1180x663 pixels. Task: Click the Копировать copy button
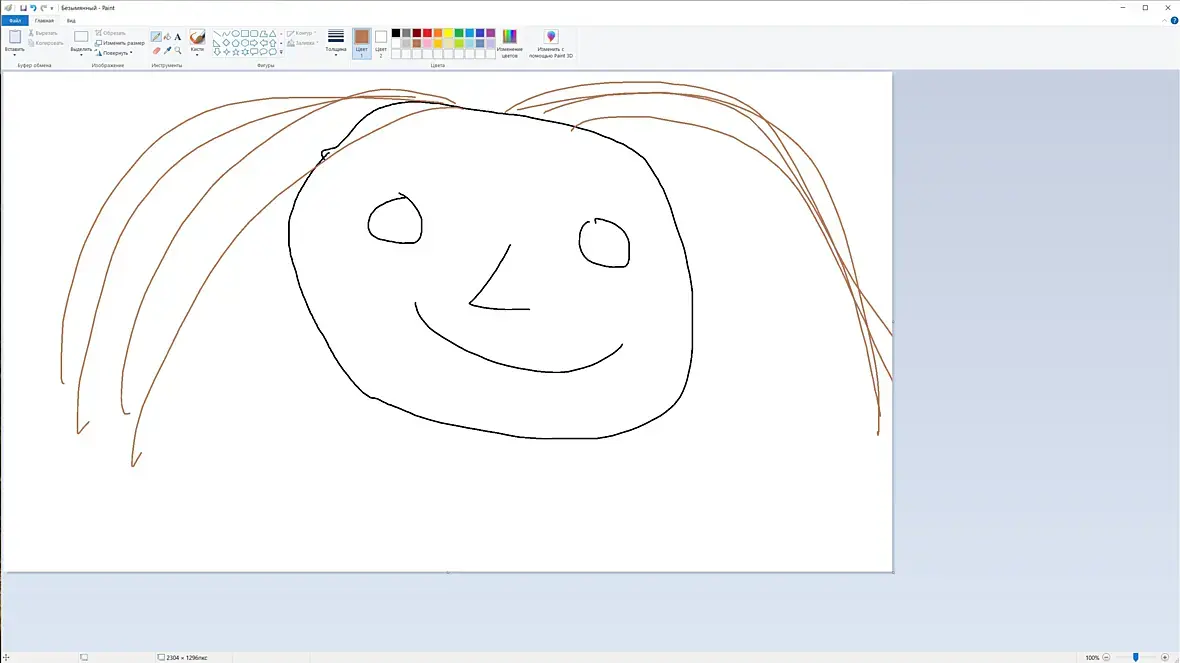(x=45, y=43)
